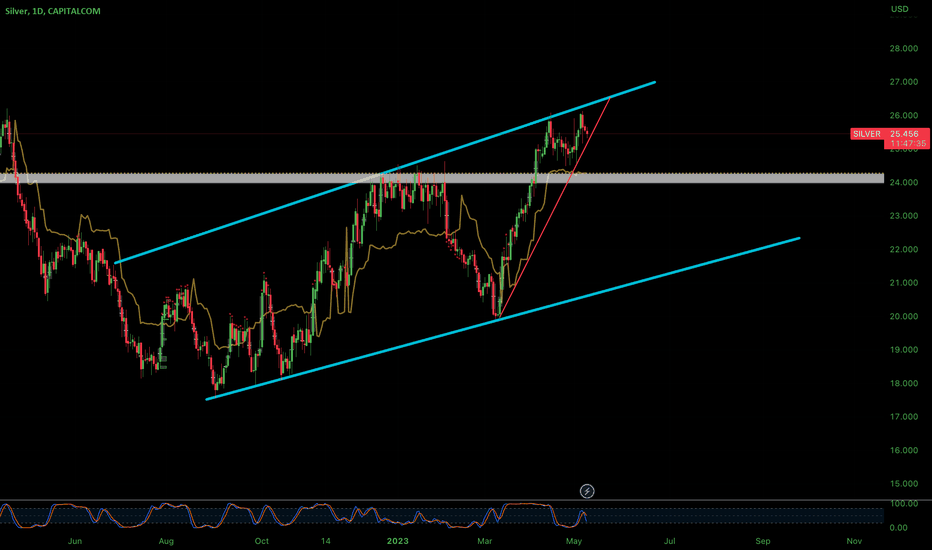
Task: Click the USD currency label
Action: click(x=899, y=9)
